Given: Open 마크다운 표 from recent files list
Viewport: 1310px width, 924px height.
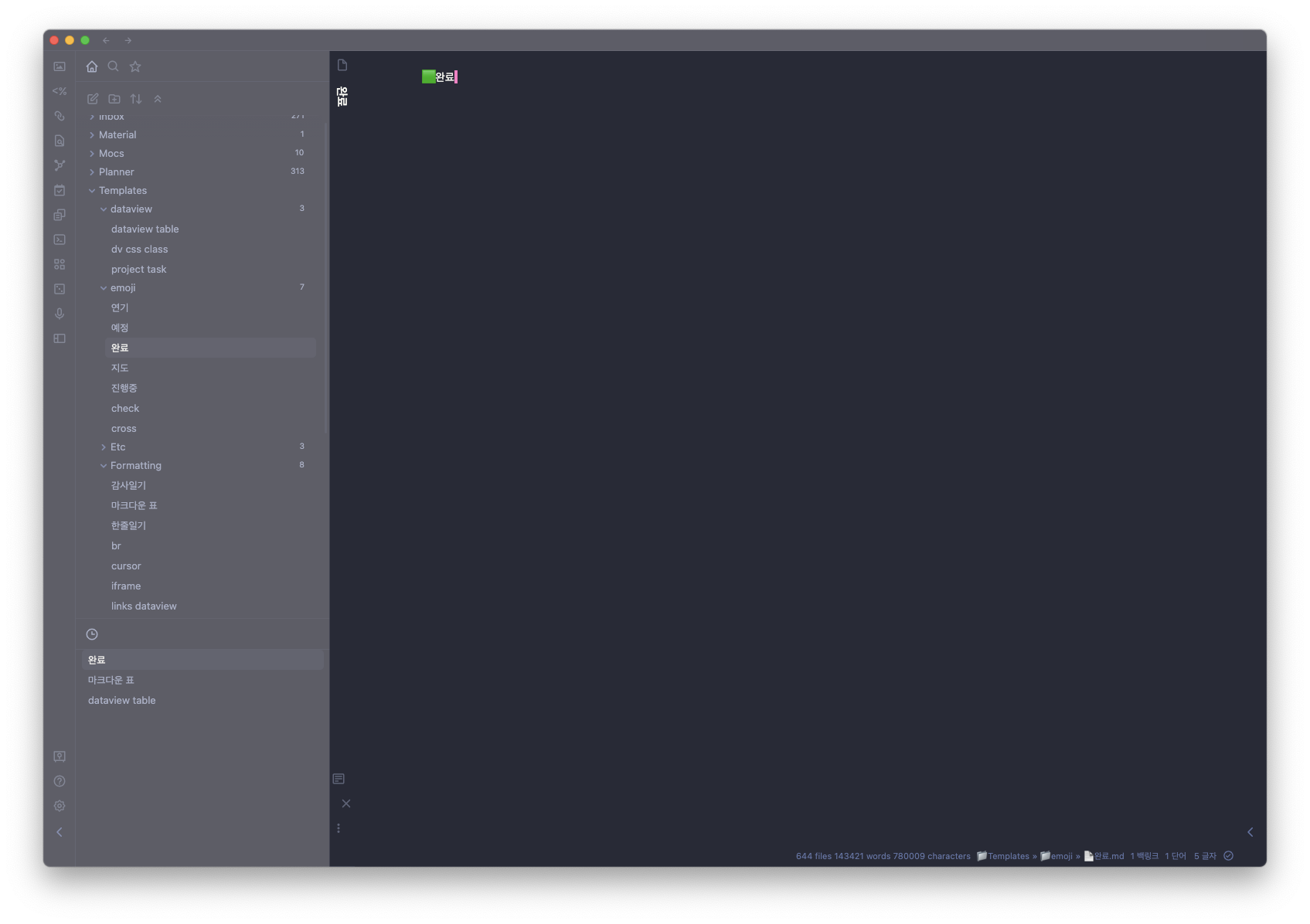Looking at the screenshot, I should (202, 680).
